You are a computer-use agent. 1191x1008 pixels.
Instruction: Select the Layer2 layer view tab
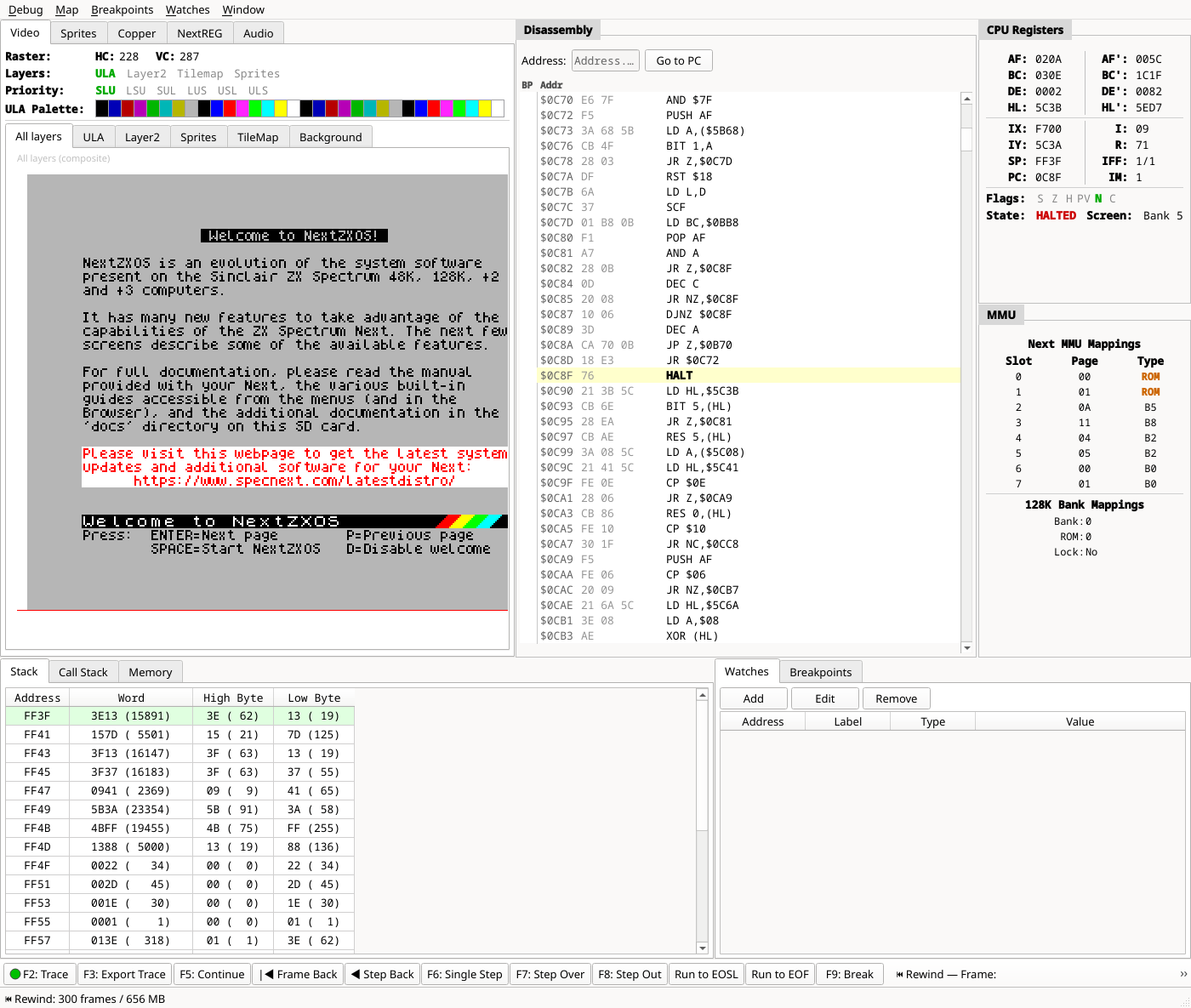pyautogui.click(x=142, y=137)
